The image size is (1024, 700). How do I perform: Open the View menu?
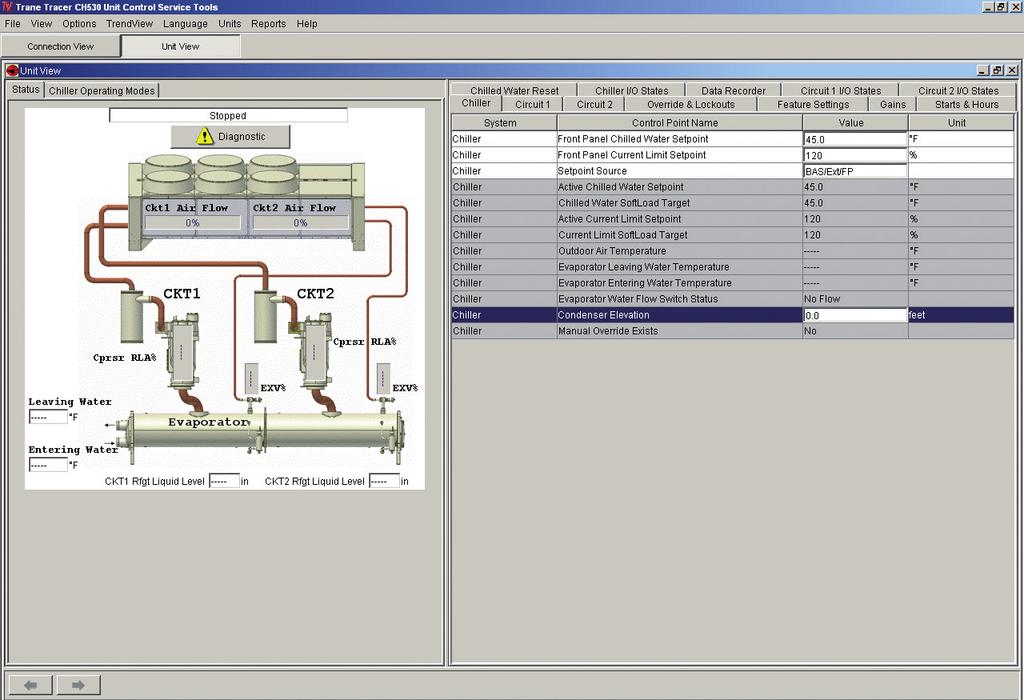click(x=41, y=24)
